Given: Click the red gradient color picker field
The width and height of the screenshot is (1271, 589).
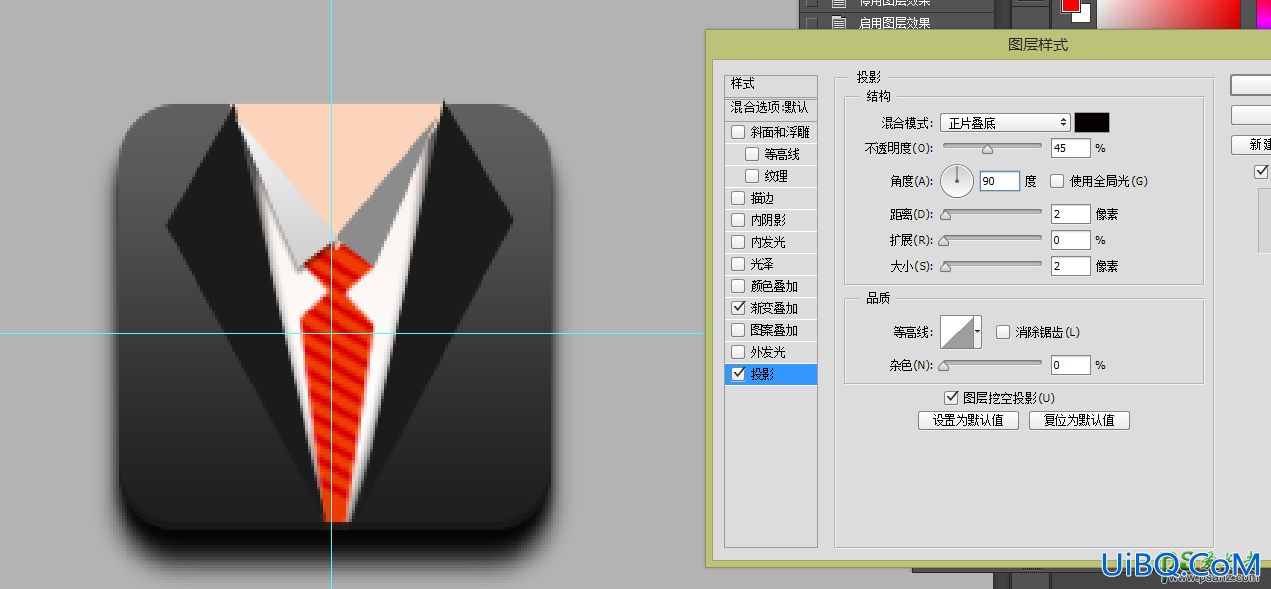Looking at the screenshot, I should pos(1170,13).
